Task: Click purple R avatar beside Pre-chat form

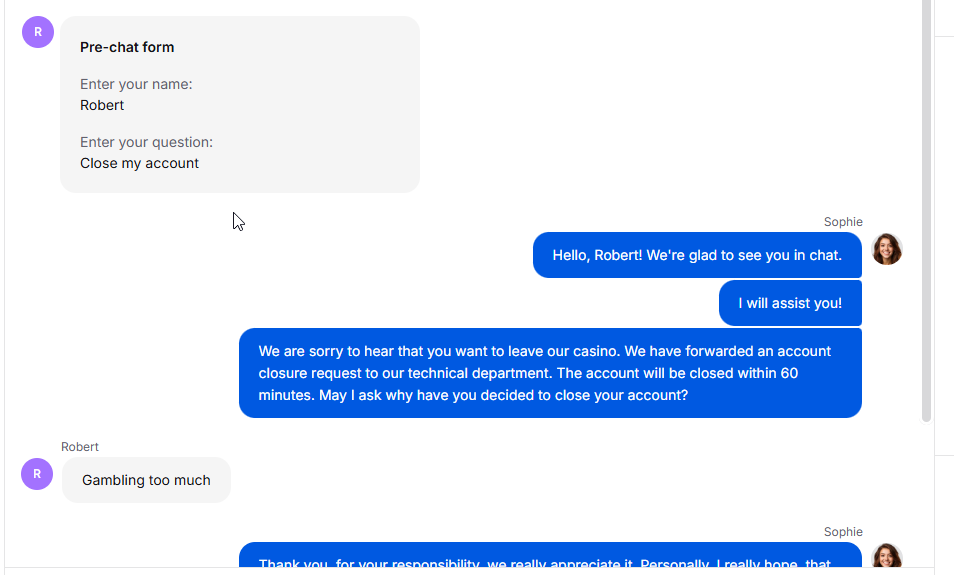Action: tap(38, 32)
